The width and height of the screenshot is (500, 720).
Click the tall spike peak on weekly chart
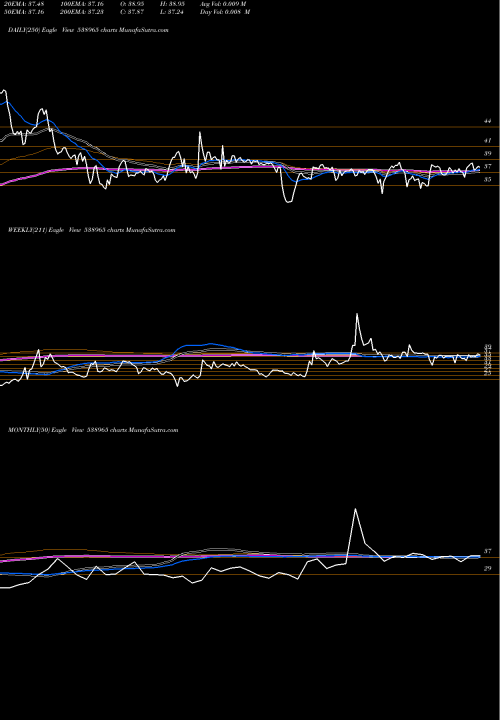357,314
